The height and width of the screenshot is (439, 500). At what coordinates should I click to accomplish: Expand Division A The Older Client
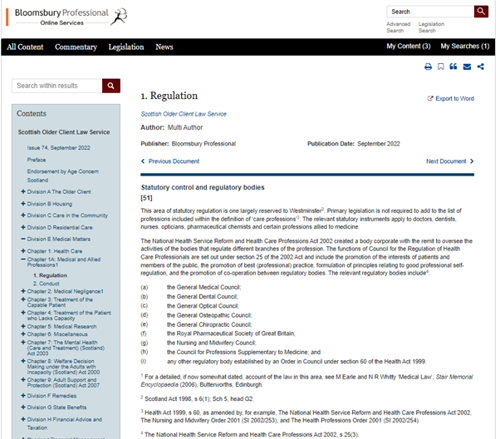23,192
